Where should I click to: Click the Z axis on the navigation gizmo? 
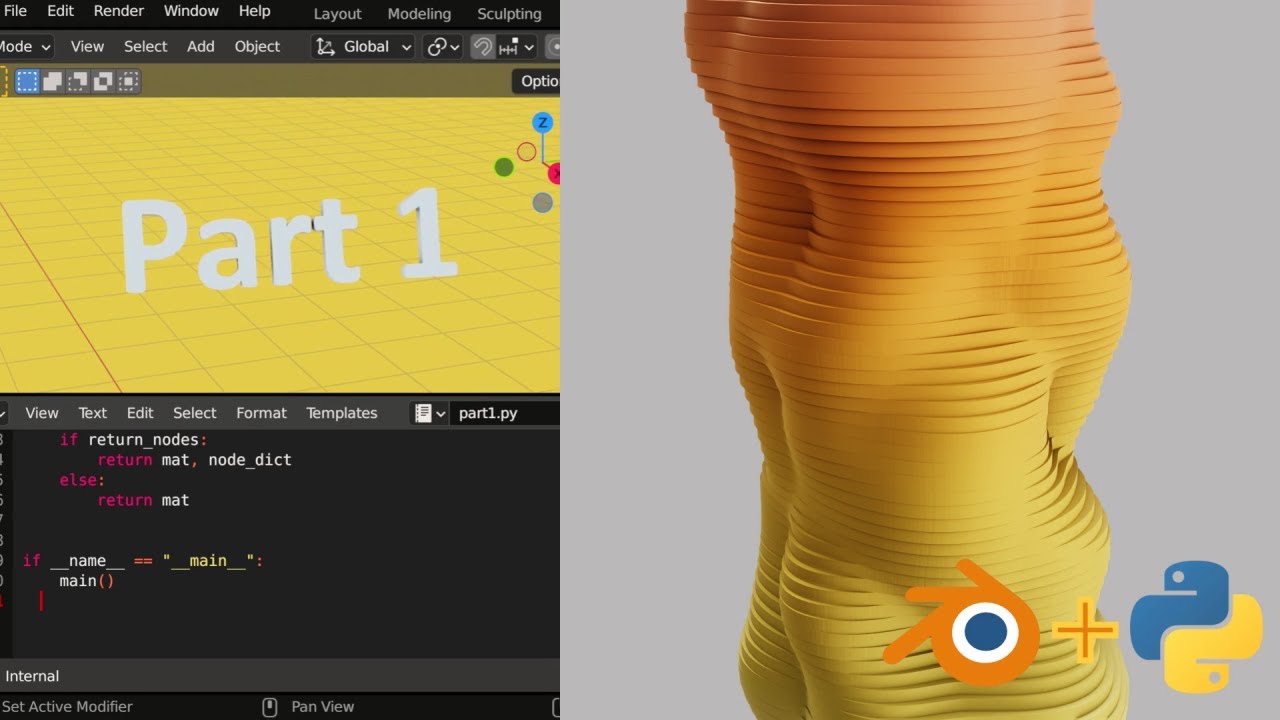541,123
